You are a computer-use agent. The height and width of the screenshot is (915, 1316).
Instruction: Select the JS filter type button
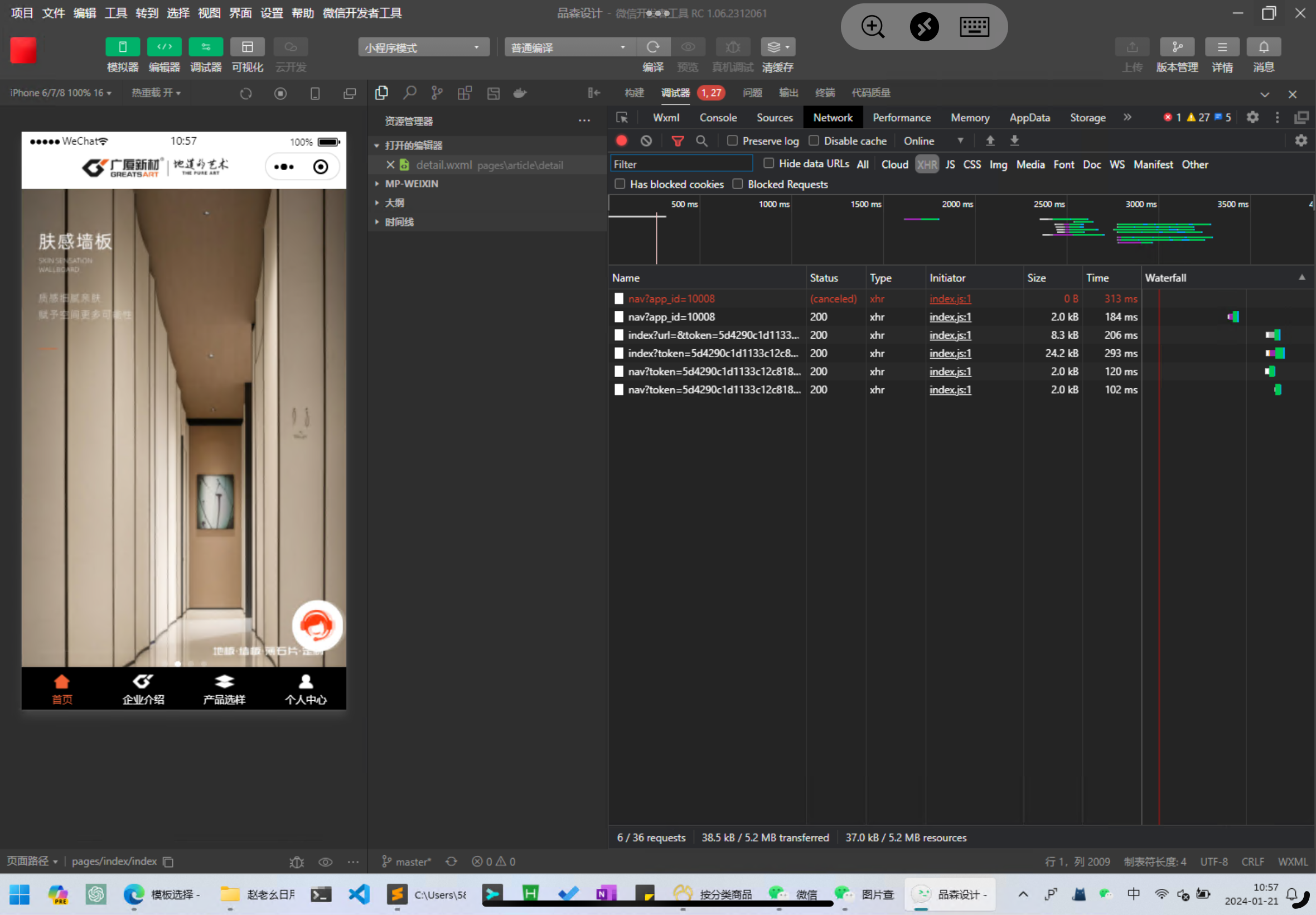tap(950, 165)
